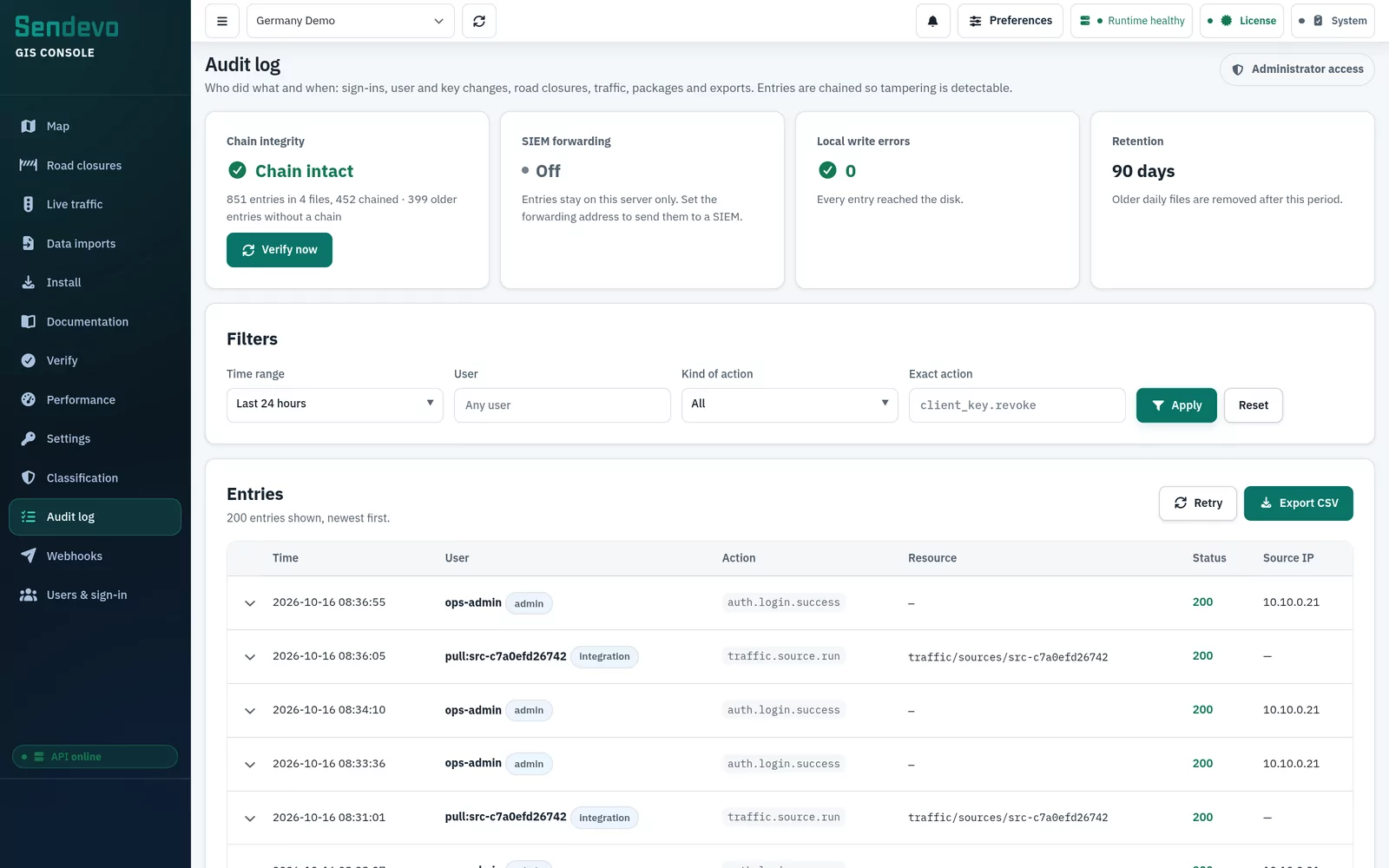Expand the 08:34:10 log entry
The image size is (1389, 868).
[250, 710]
